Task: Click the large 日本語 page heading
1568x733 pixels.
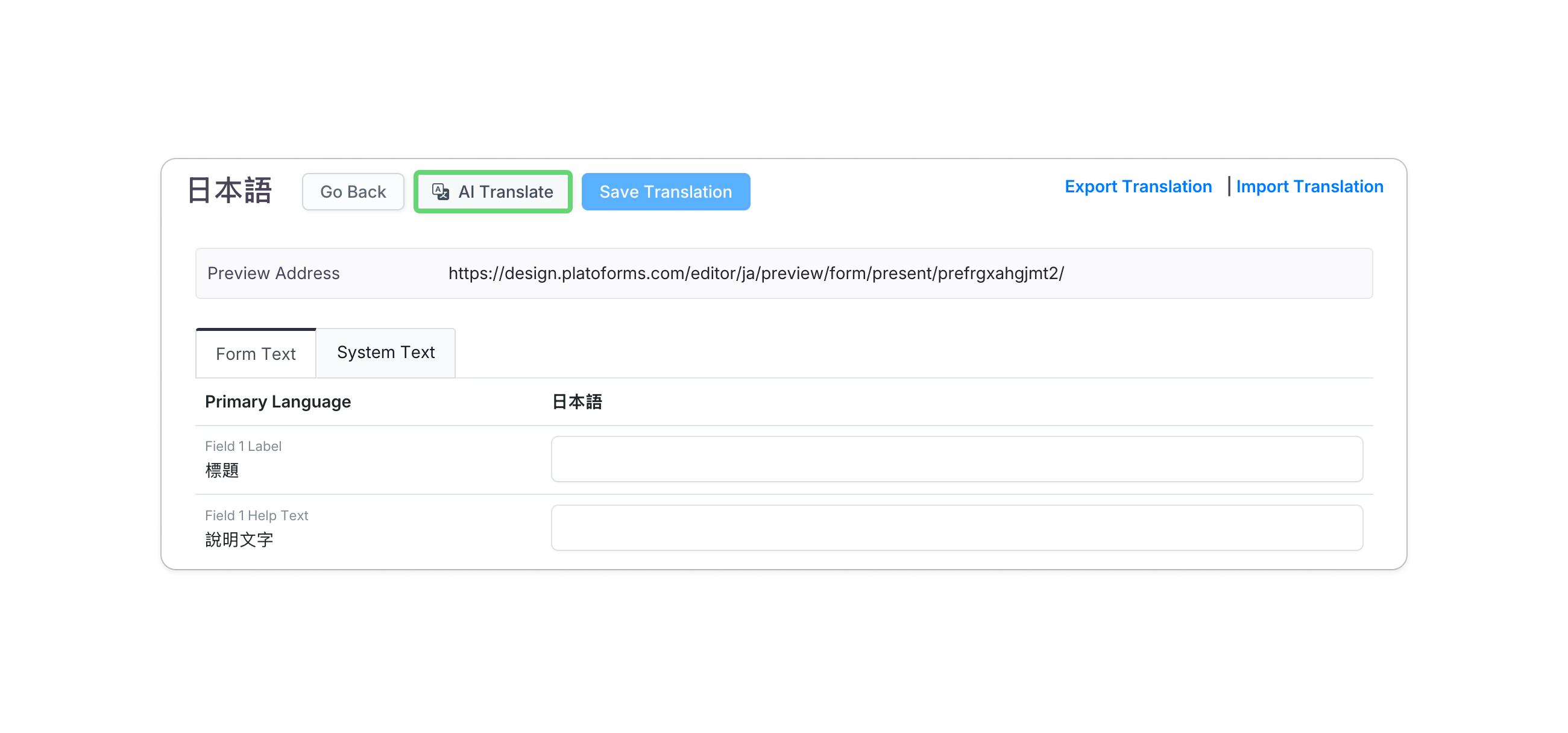Action: coord(229,190)
